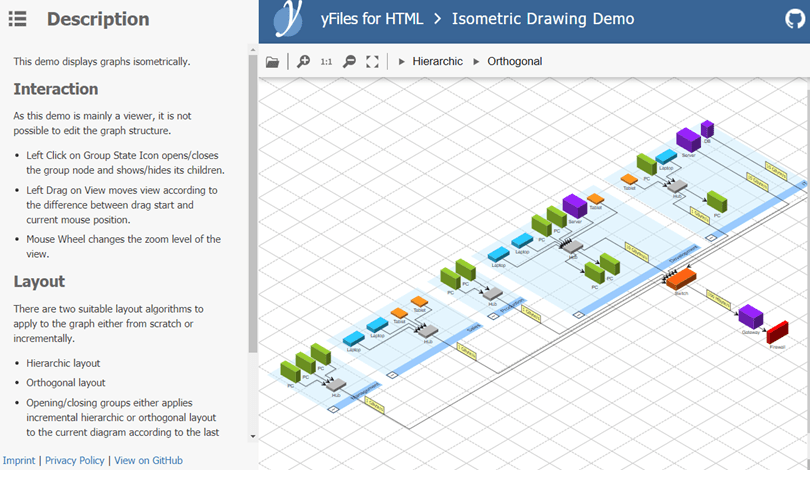Reset zoom to 1:1
This screenshot has width=810, height=479.
[326, 62]
